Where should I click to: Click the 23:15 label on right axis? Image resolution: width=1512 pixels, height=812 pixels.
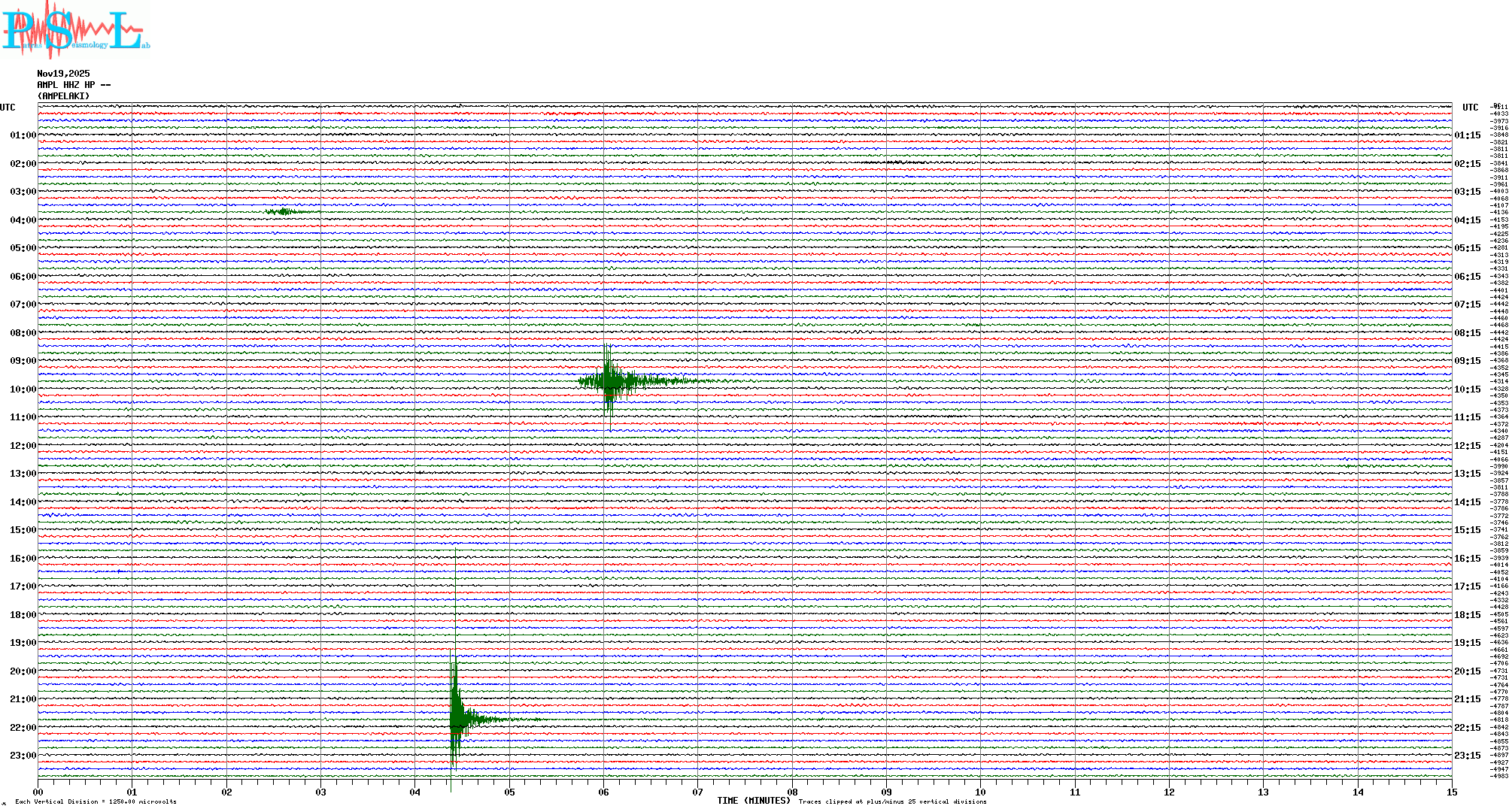click(1467, 756)
